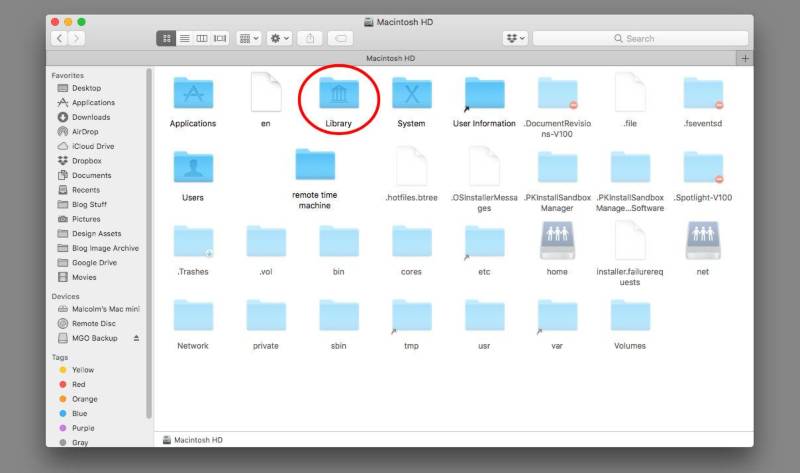Open the System folder
The width and height of the screenshot is (800, 473).
[x=411, y=96]
